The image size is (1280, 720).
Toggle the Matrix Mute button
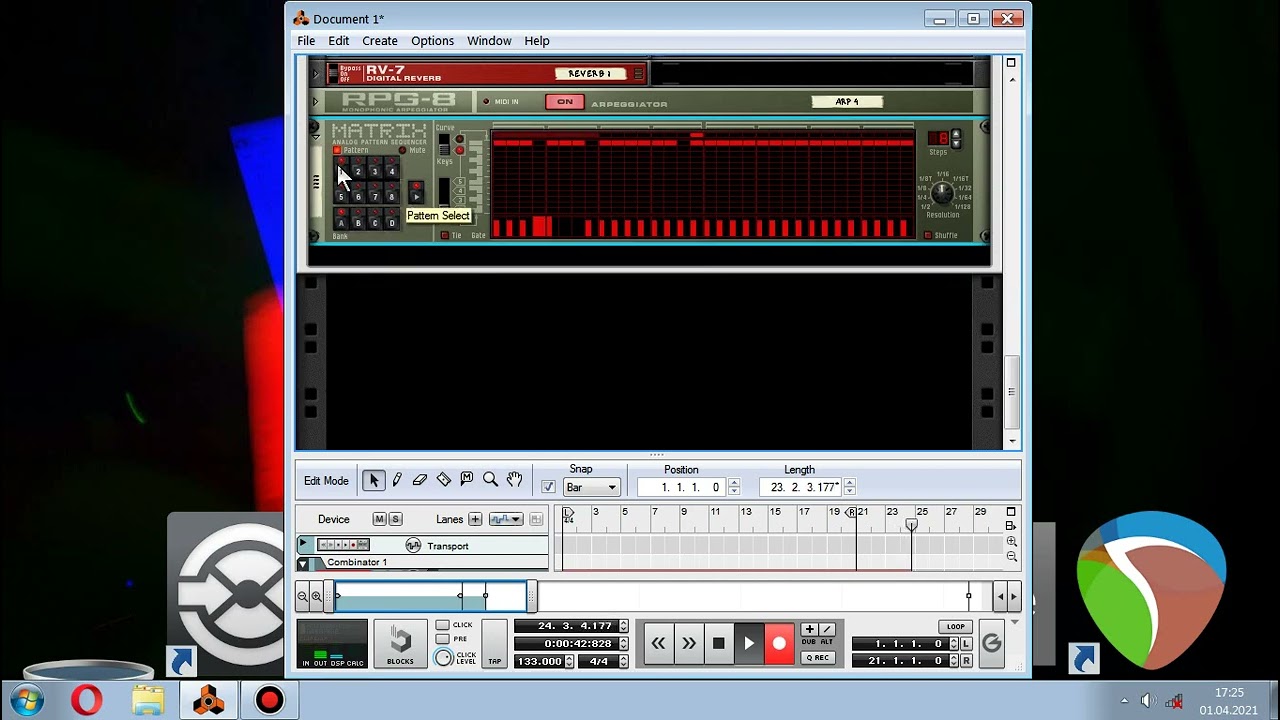(403, 151)
